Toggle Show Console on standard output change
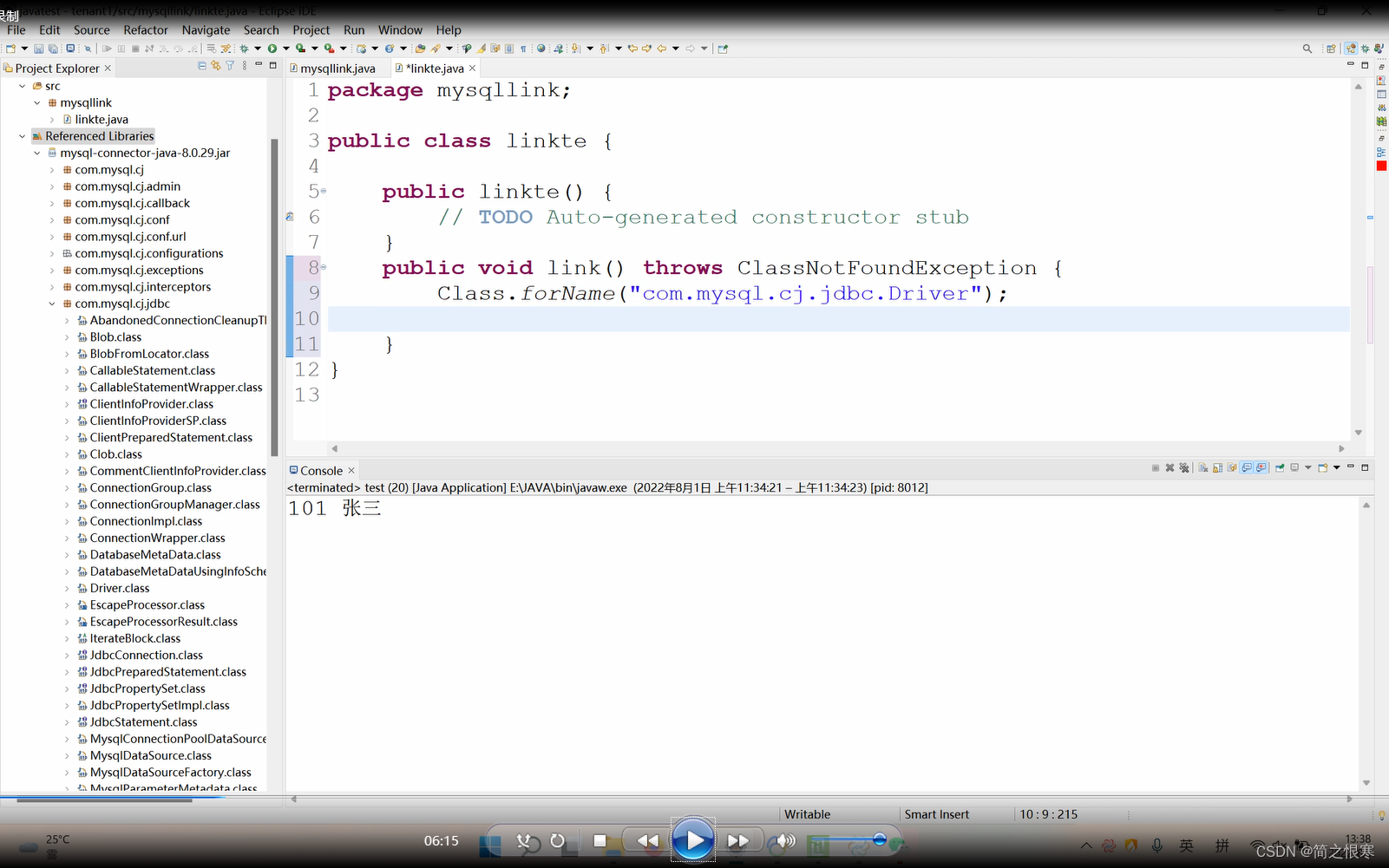Screen dimensions: 1389x868 point(1248,467)
